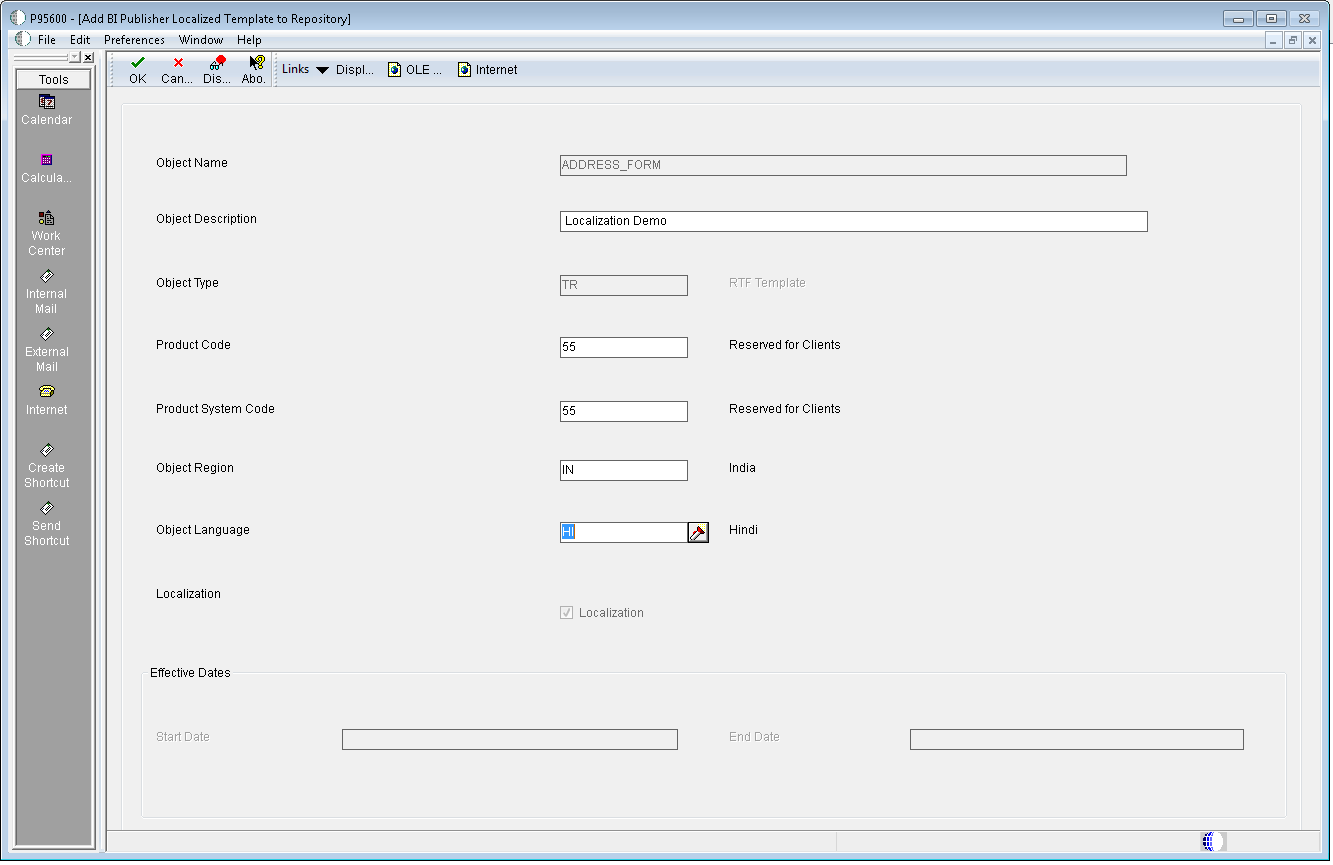Click the Displ... toolbar button
The width and height of the screenshot is (1333, 865).
click(x=355, y=70)
